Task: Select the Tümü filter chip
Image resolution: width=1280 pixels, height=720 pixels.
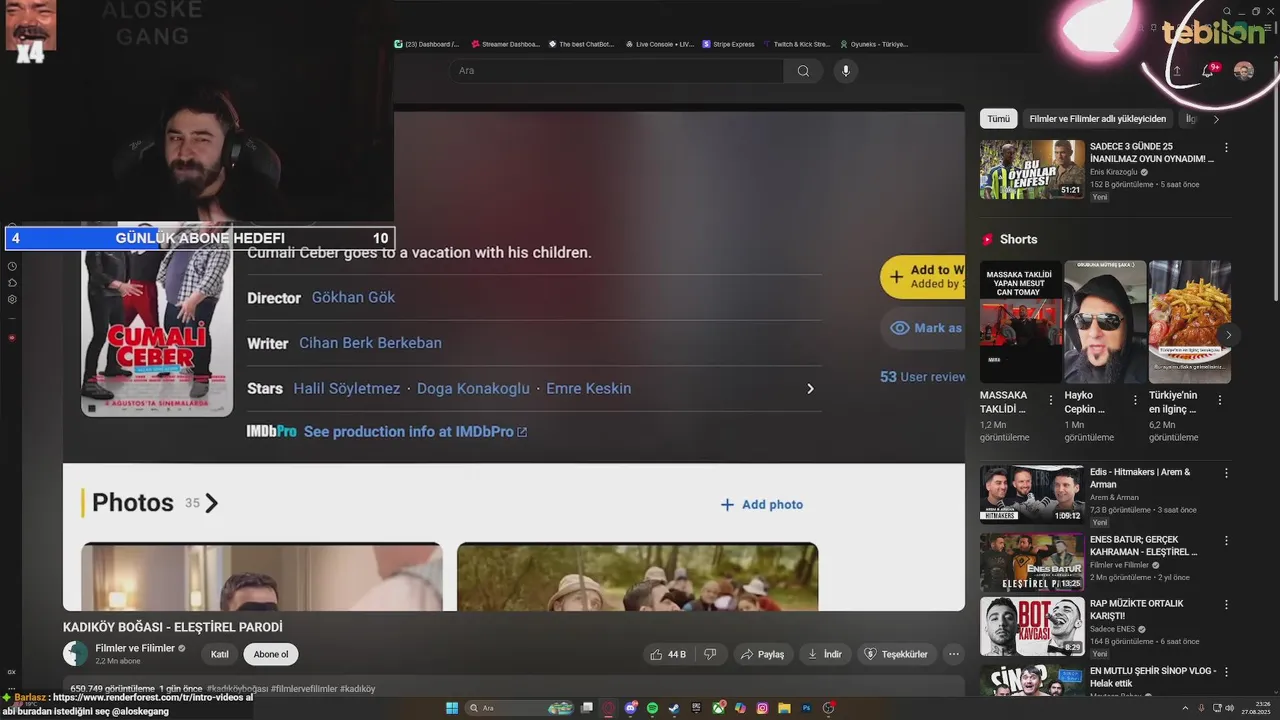Action: click(x=999, y=119)
